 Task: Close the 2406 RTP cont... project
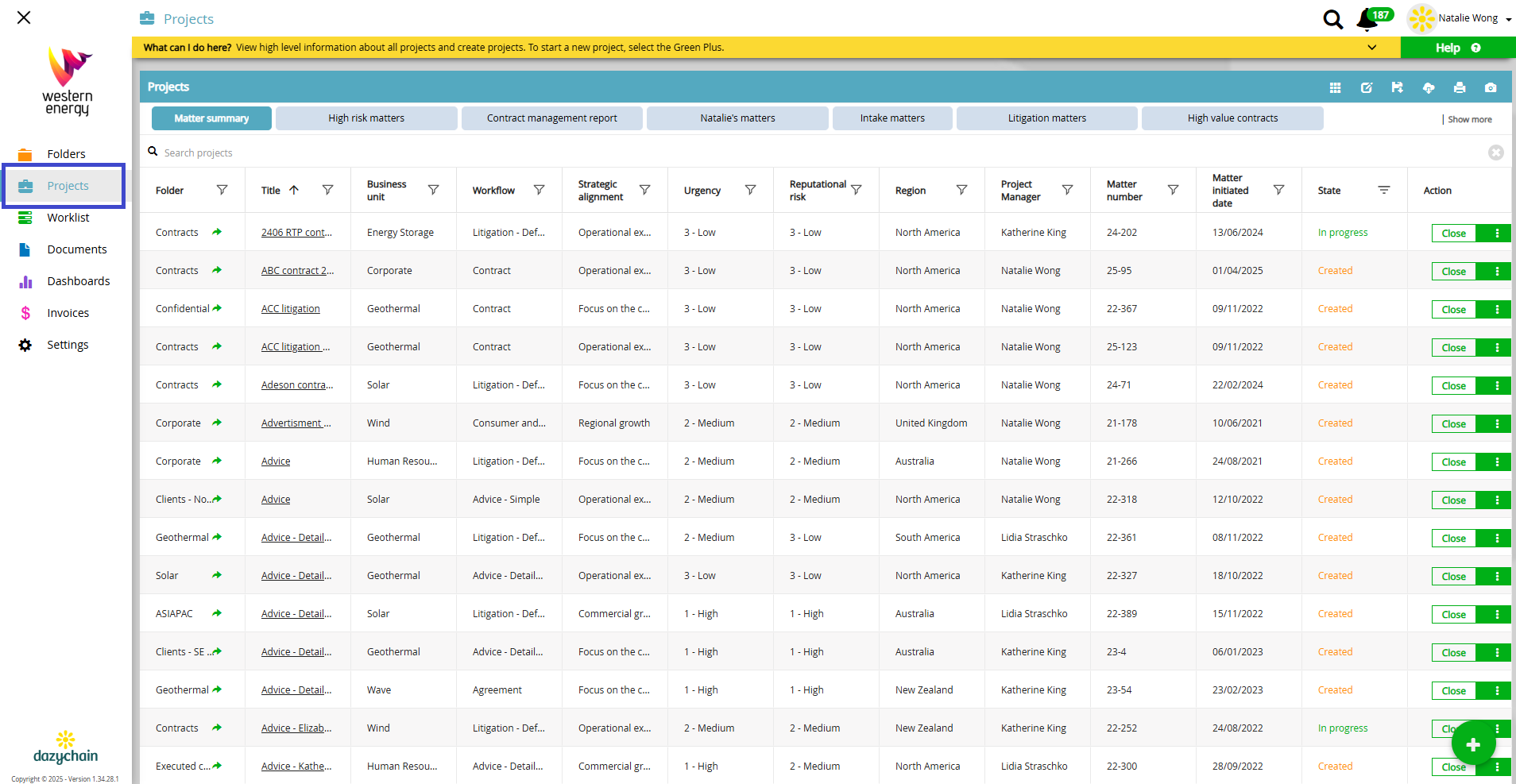1454,234
